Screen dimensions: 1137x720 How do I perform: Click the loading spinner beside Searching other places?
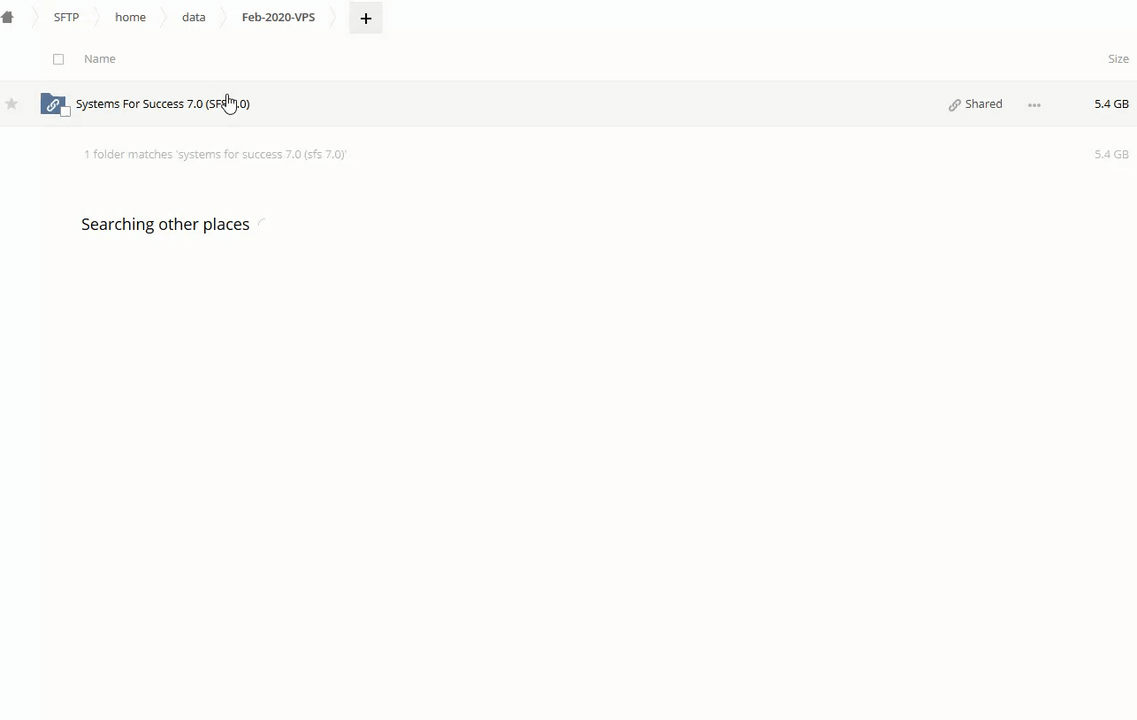[x=261, y=223]
